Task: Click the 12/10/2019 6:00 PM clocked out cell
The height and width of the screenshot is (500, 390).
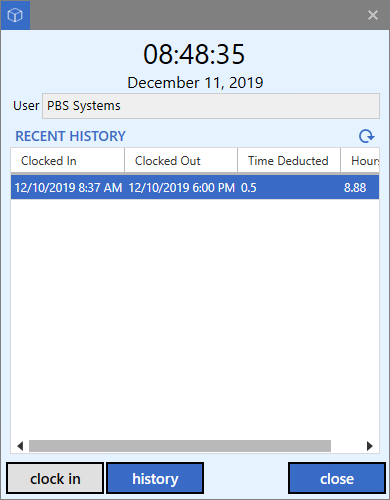Action: (182, 188)
